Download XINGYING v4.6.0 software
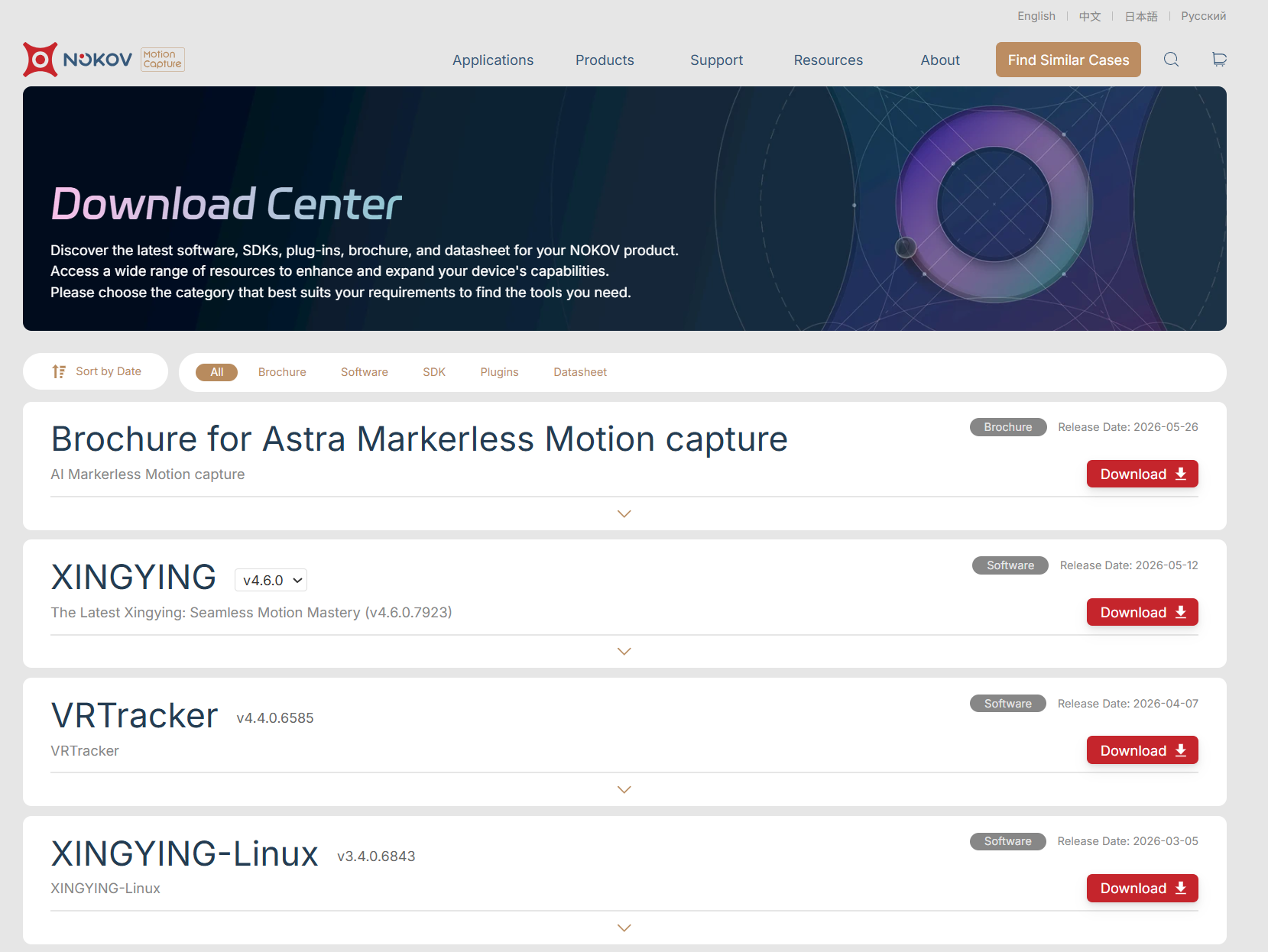Screen dimensions: 1268x952 [x=1143, y=612]
